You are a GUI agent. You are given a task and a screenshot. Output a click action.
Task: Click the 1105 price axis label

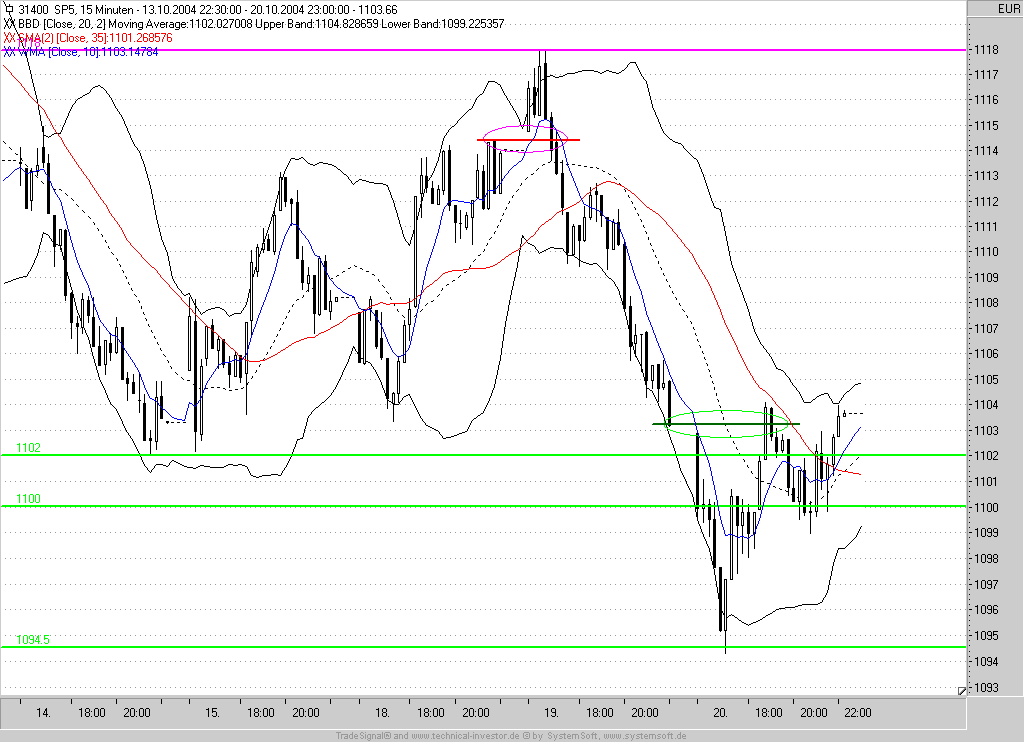coord(986,379)
